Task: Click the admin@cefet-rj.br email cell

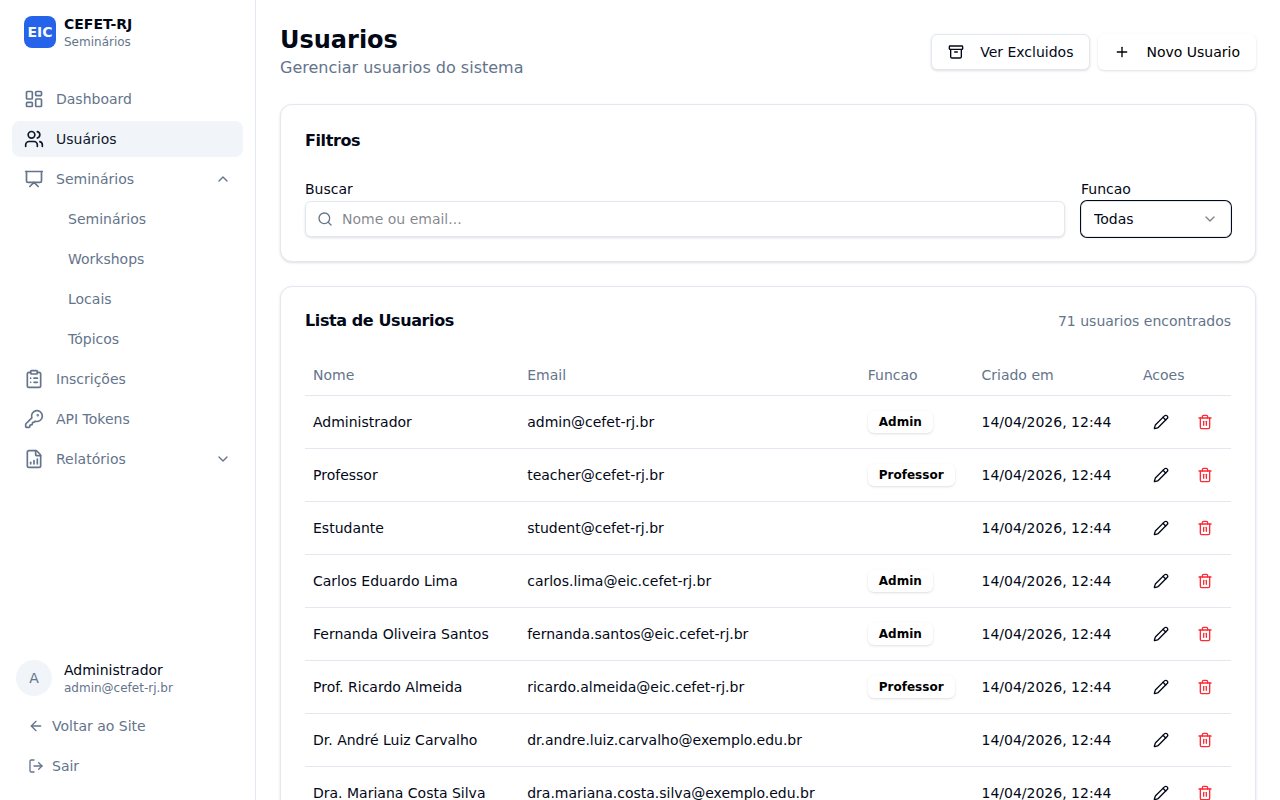Action: [591, 422]
